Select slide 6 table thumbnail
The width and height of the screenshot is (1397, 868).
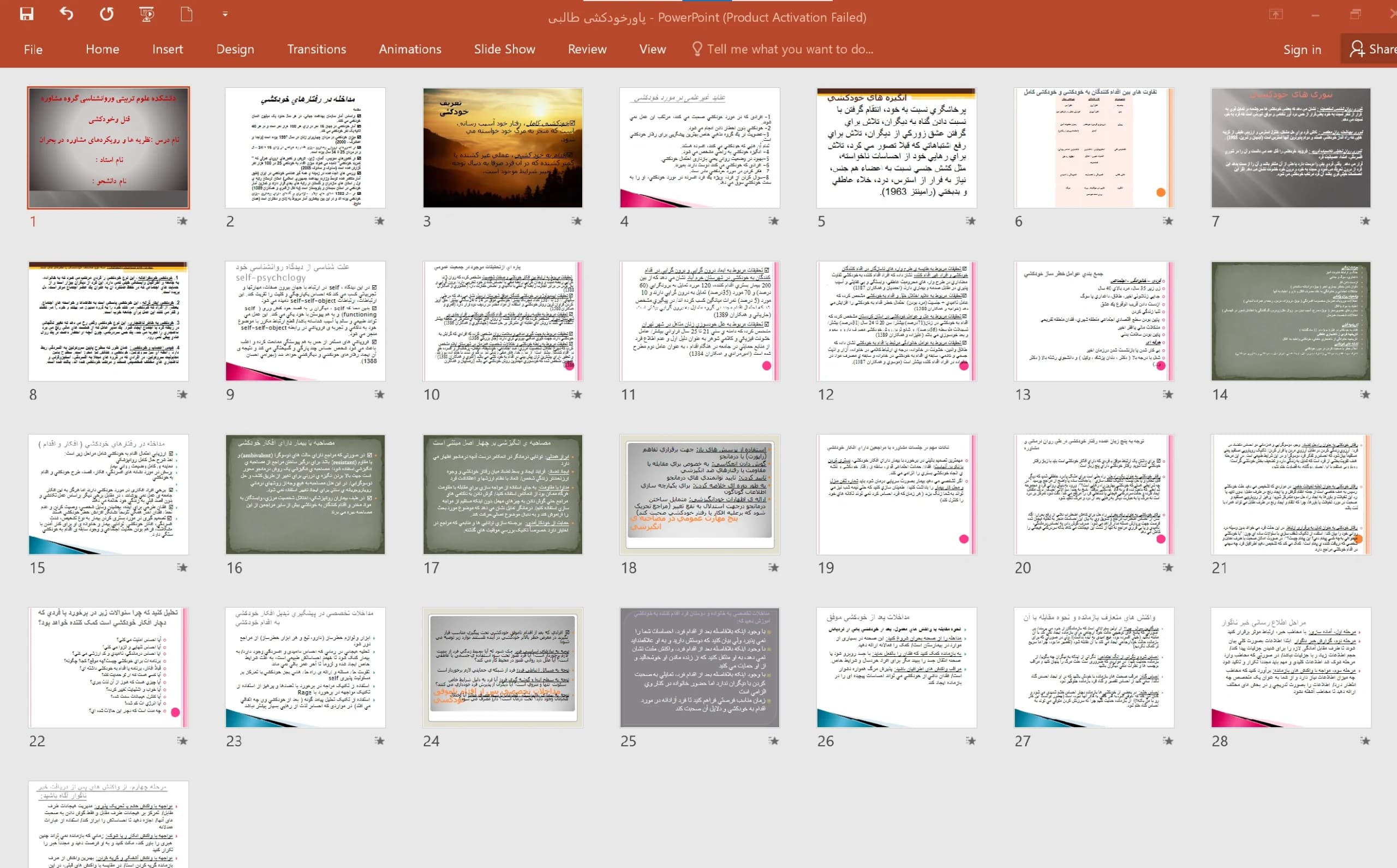[1094, 147]
